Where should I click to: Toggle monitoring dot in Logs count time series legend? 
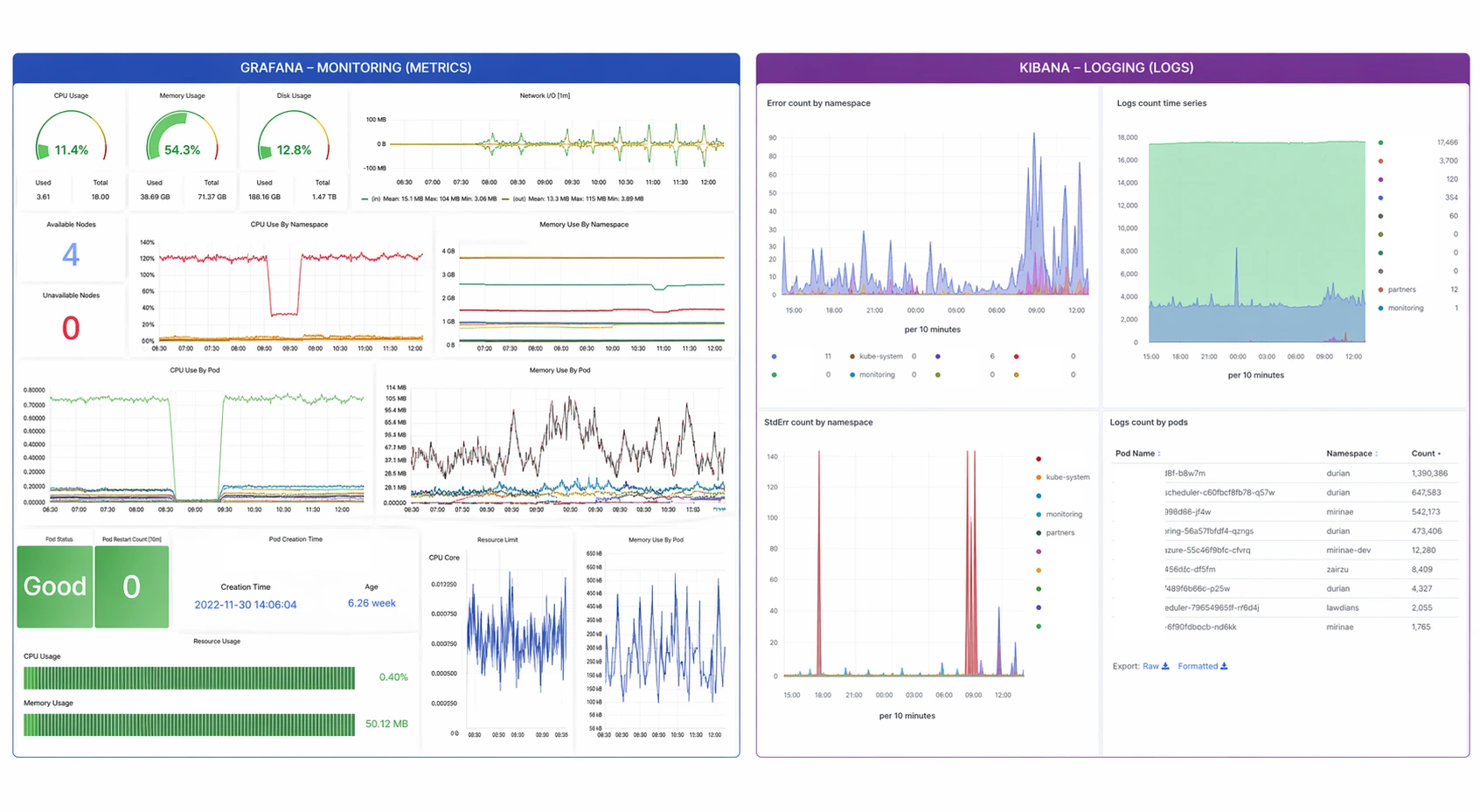coord(1380,308)
